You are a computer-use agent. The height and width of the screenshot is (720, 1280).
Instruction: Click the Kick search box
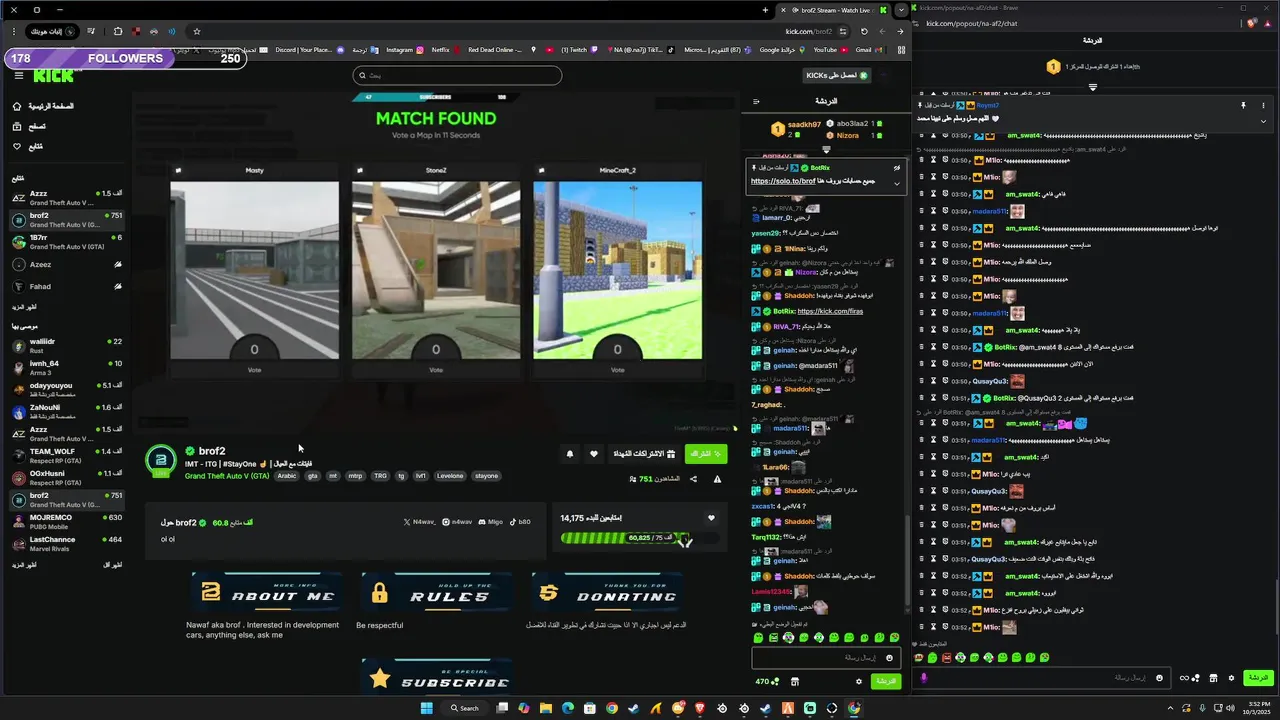coord(457,76)
